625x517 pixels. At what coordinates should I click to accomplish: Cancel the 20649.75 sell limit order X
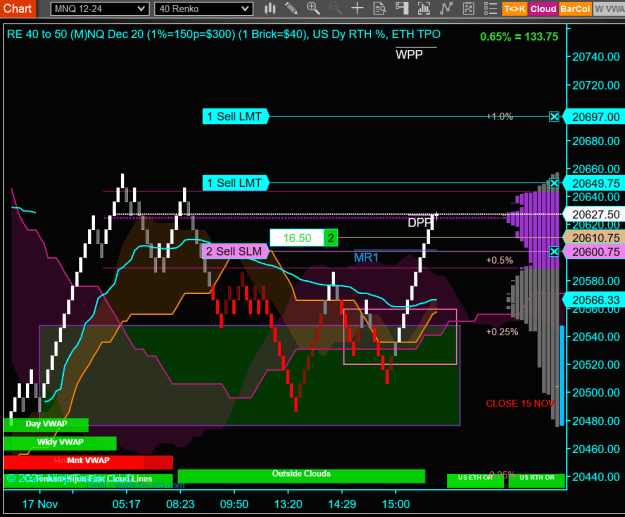tap(554, 183)
